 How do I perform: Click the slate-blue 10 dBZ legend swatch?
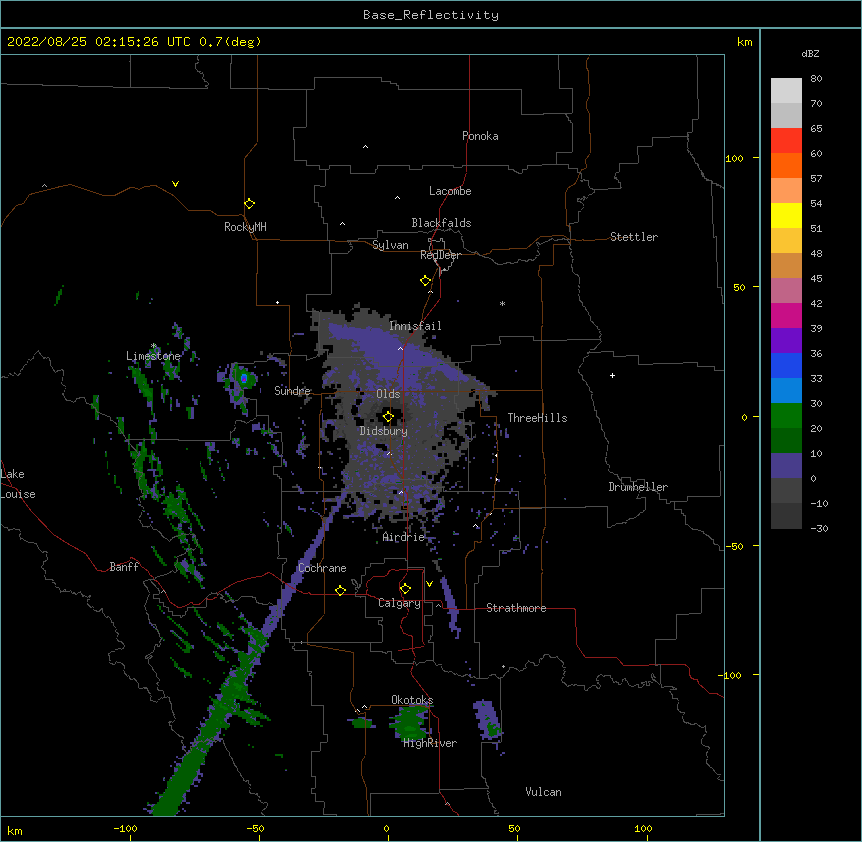[786, 466]
